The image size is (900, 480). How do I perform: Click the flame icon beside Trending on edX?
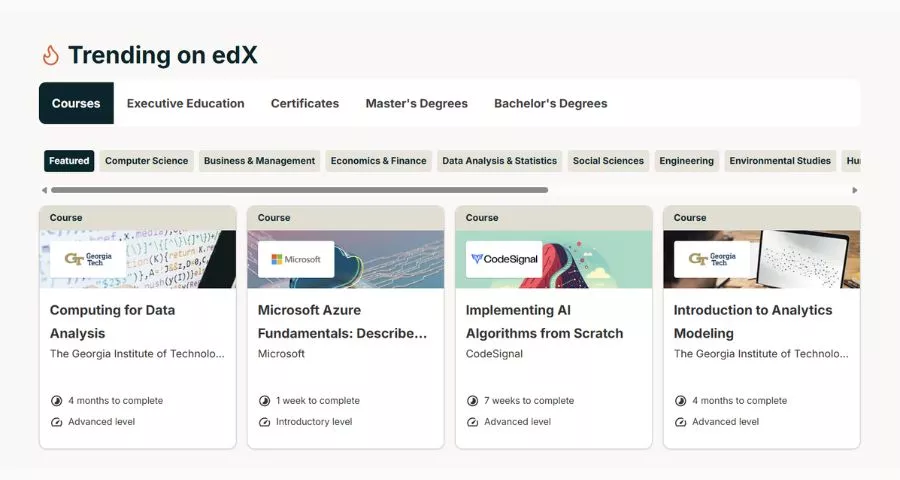[x=51, y=55]
